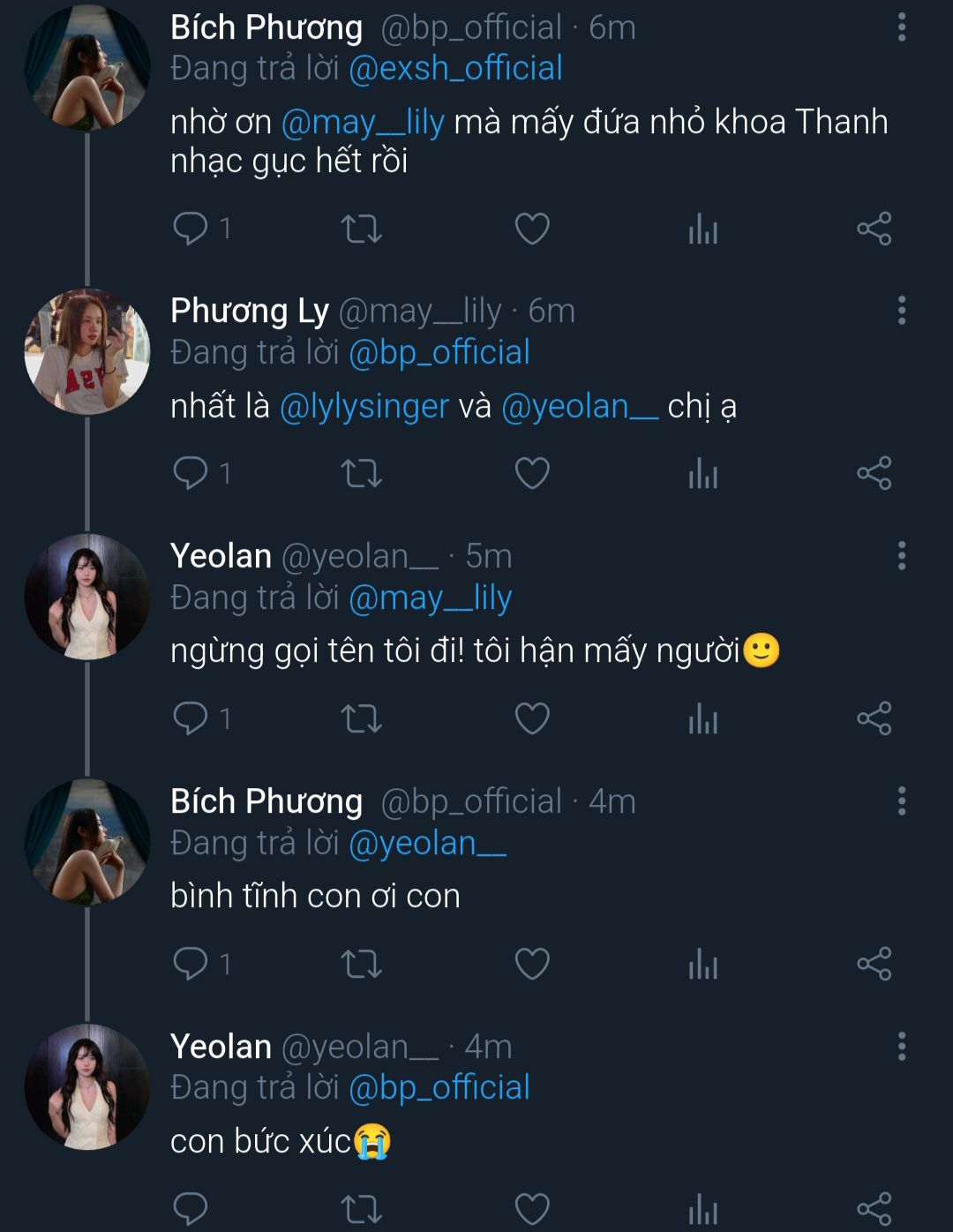Open the @exsh_official profile link

tap(455, 69)
